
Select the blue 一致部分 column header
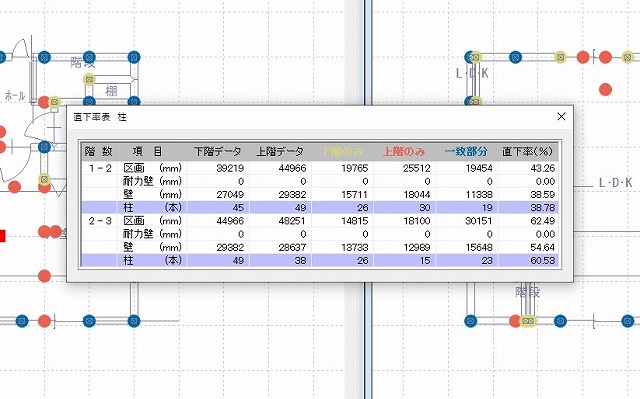click(x=467, y=152)
